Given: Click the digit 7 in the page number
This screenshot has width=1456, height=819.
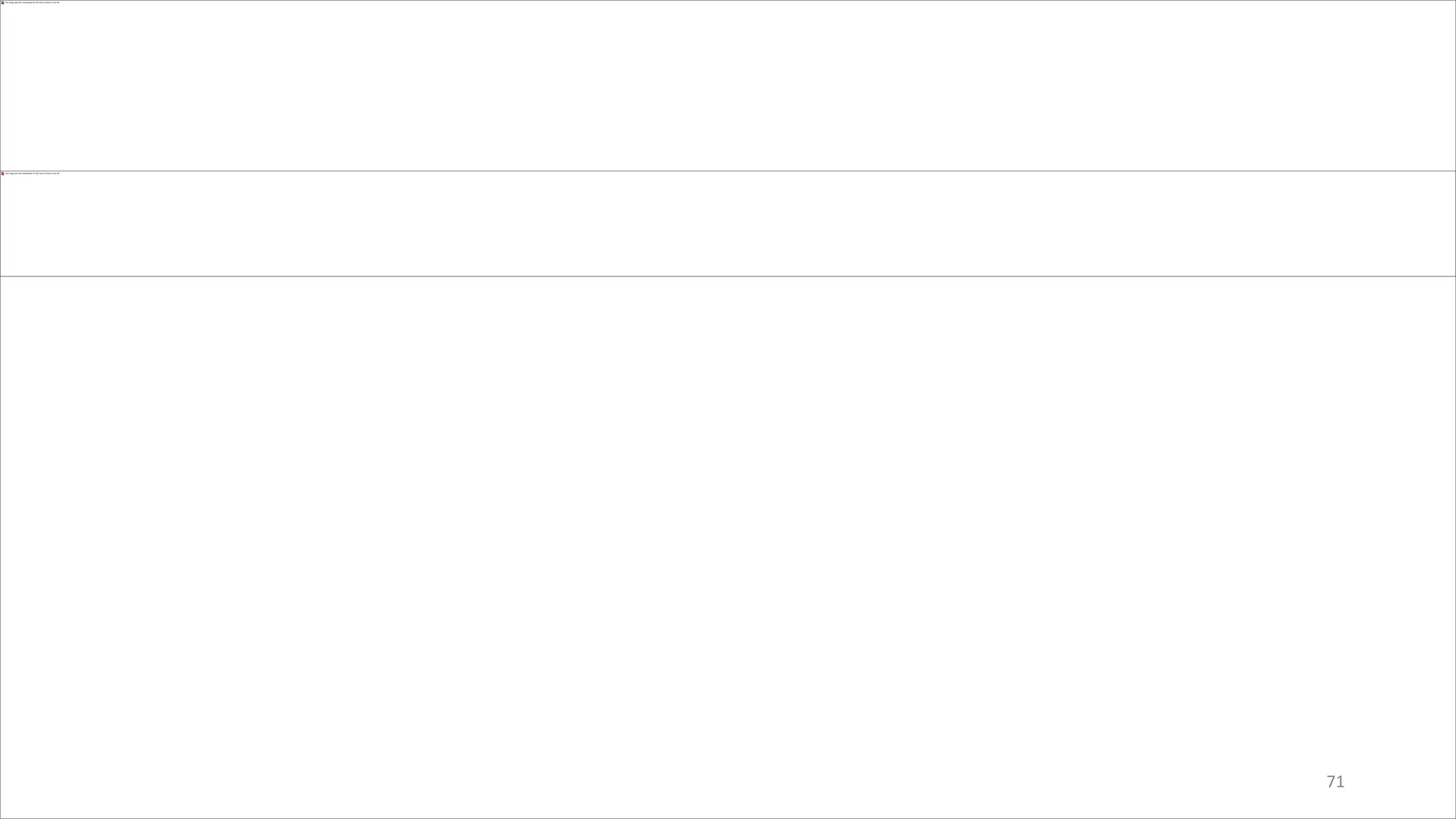Looking at the screenshot, I should pos(1331,781).
